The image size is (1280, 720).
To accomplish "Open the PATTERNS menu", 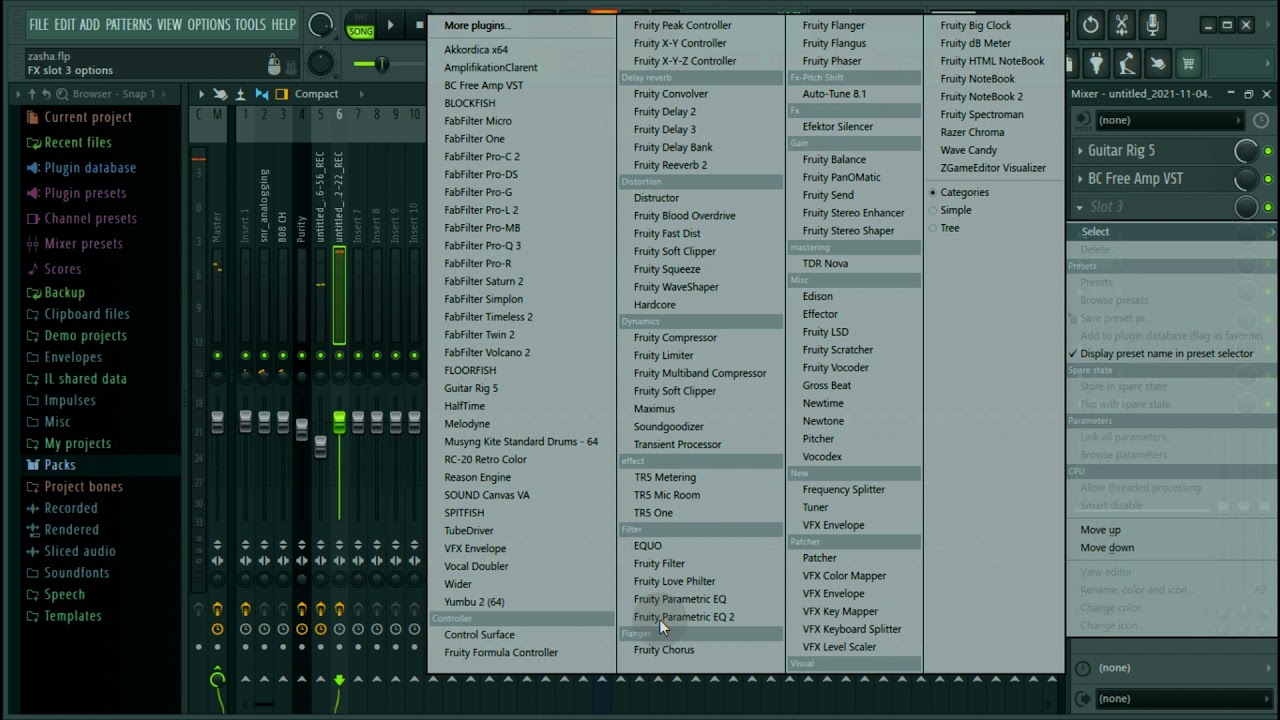I will pyautogui.click(x=129, y=24).
